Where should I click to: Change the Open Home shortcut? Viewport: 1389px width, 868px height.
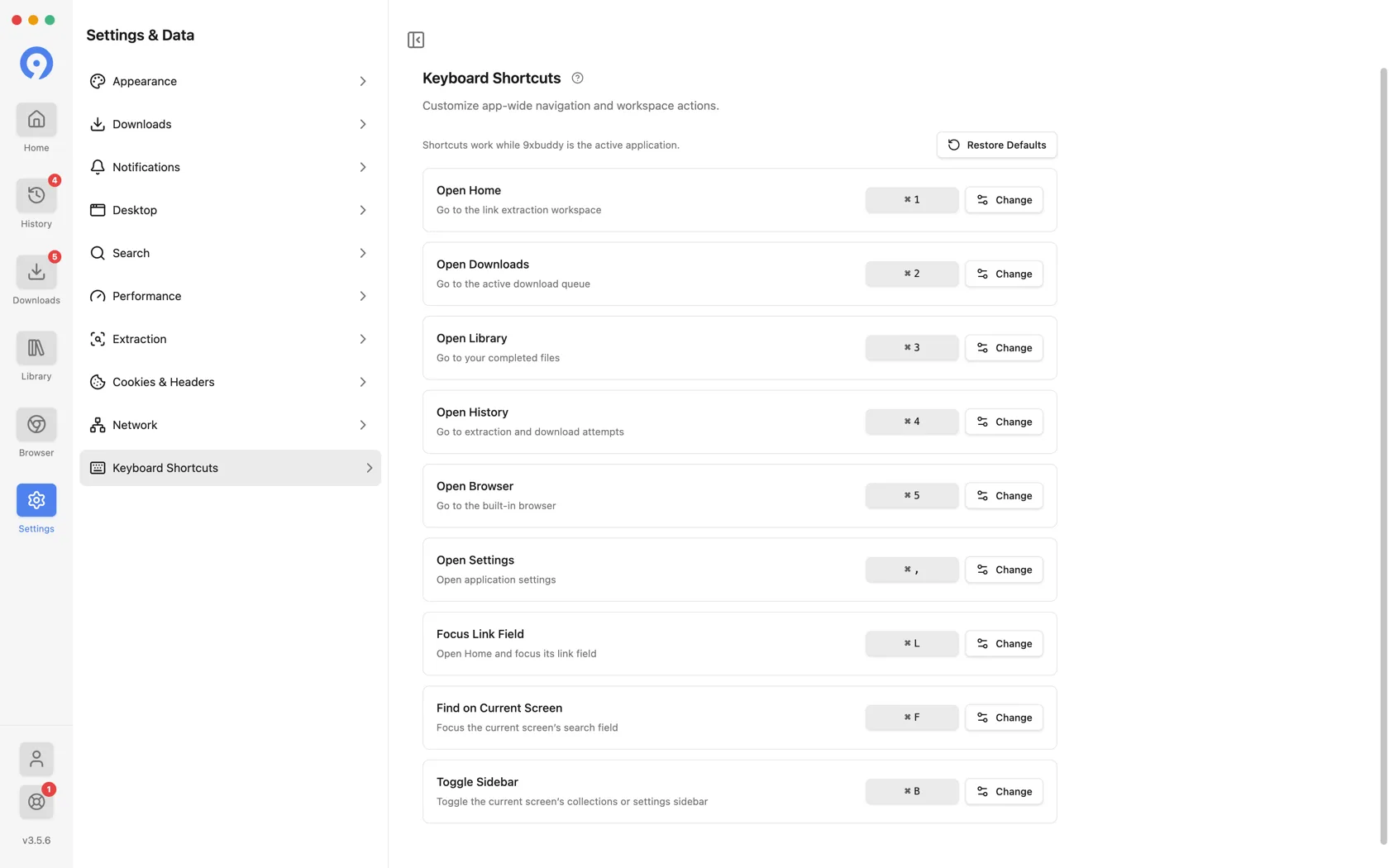click(x=1004, y=200)
